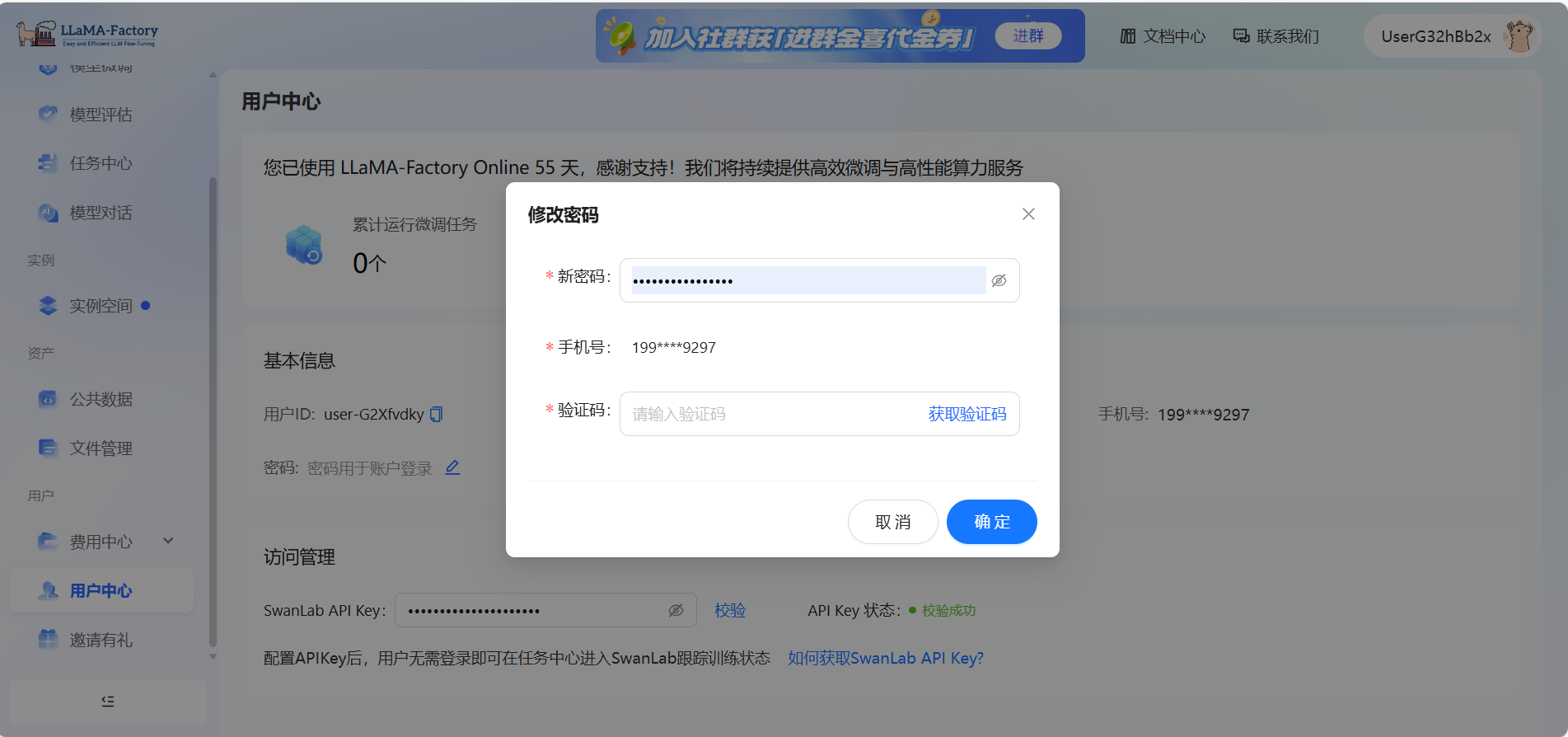Open the 文档中心 documentation link
This screenshot has width=1568, height=737.
coord(1163,36)
